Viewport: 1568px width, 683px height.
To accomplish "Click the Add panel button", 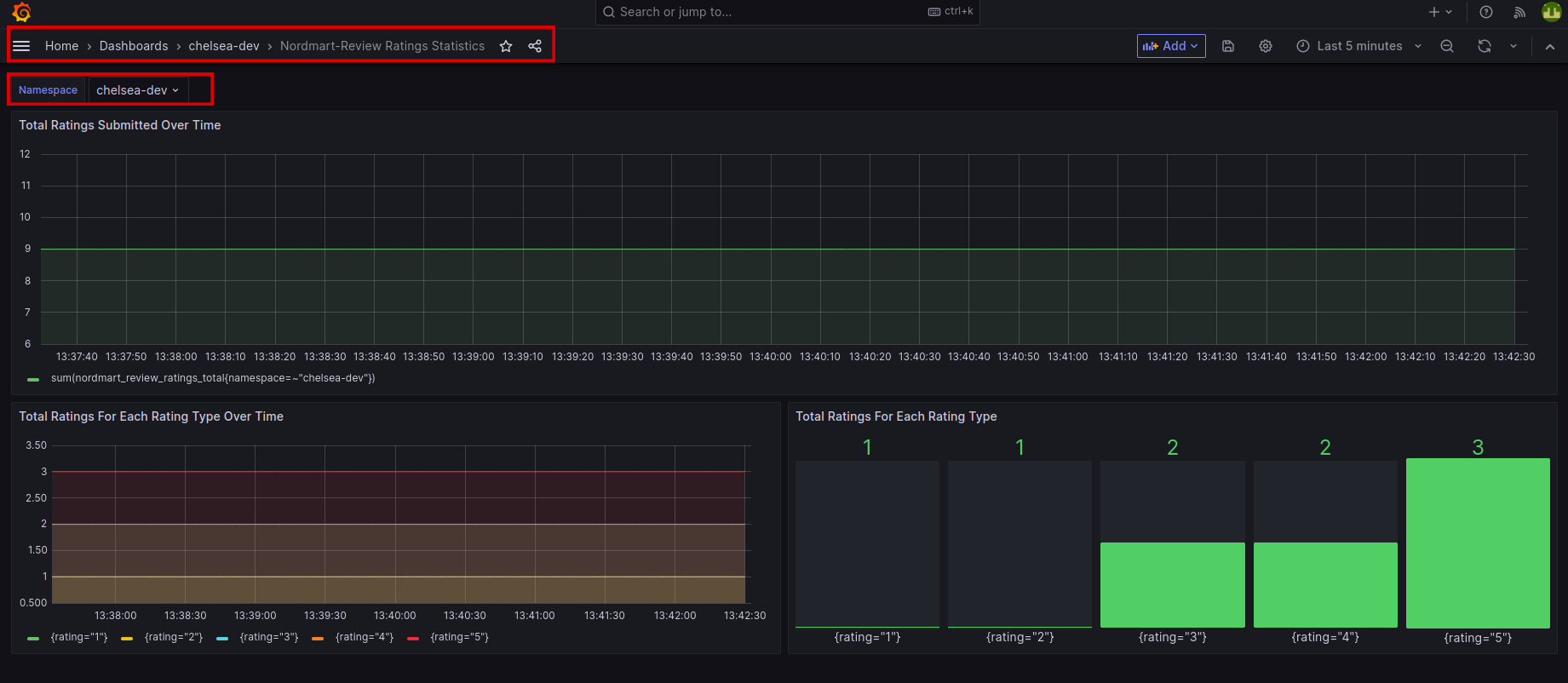I will pyautogui.click(x=1170, y=46).
